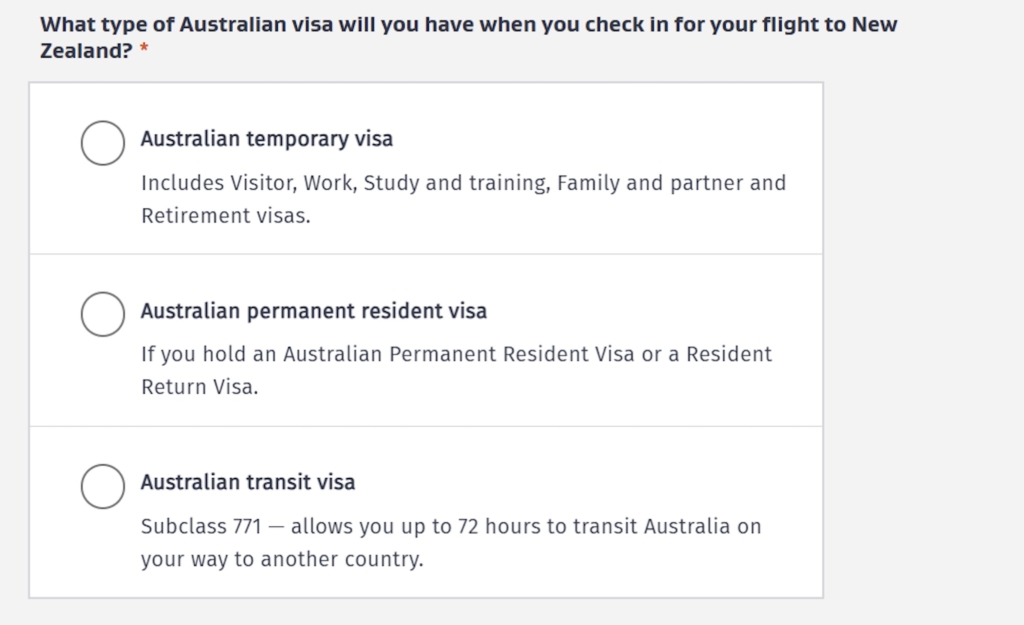Screen dimensions: 1024x625
Task: Choose the Australian permanent resident visa radio circle
Action: [103, 315]
